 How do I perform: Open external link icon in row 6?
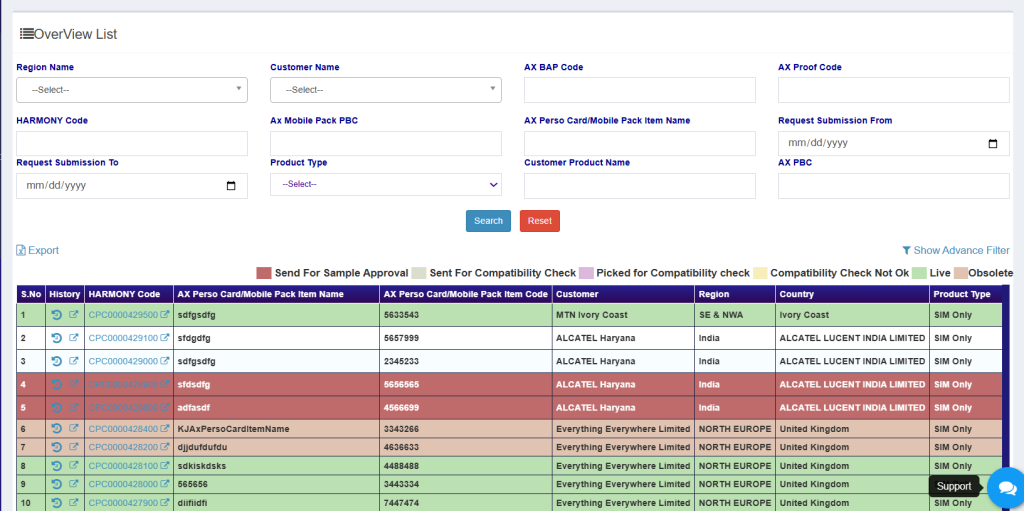click(x=74, y=429)
